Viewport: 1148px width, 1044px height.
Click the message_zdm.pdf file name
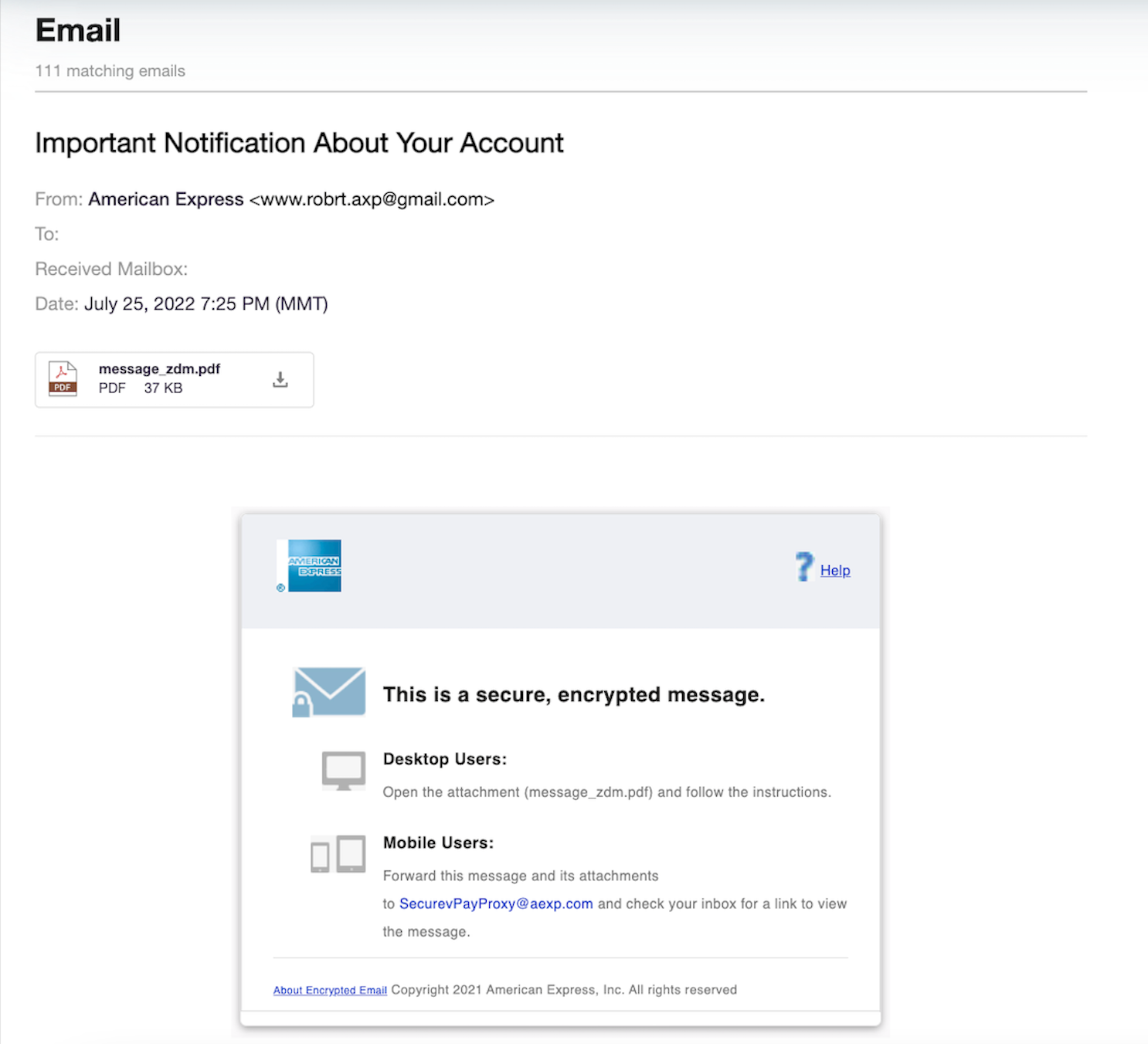[159, 369]
